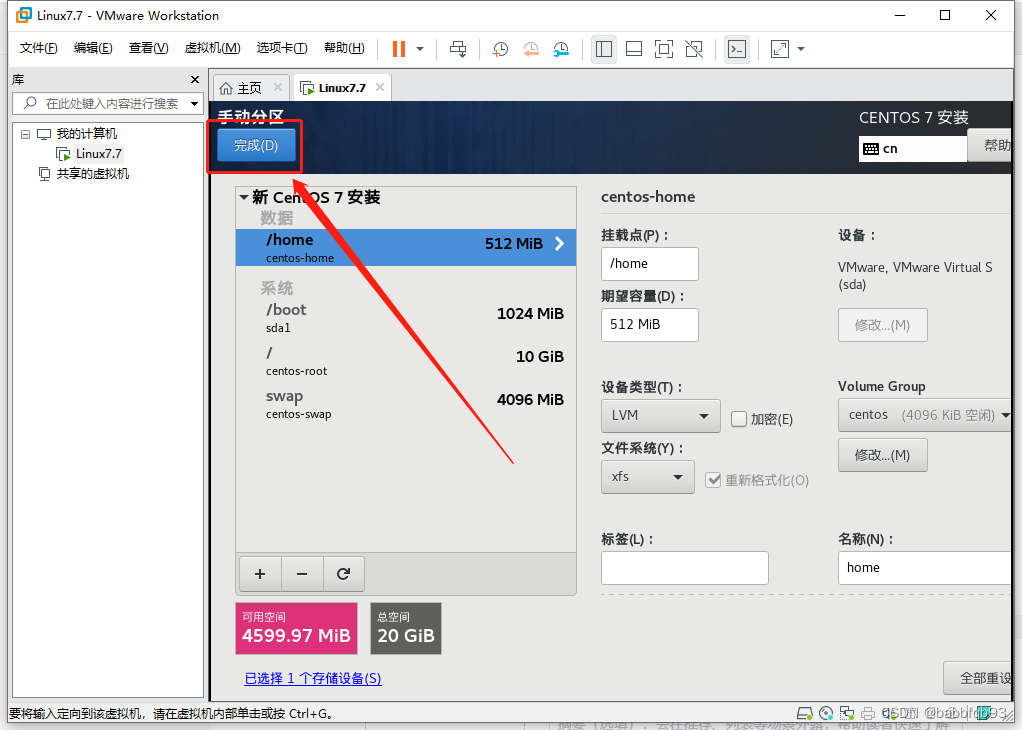This screenshot has height=730, width=1022.
Task: Switch to Unity mode icon
Action: tap(694, 49)
